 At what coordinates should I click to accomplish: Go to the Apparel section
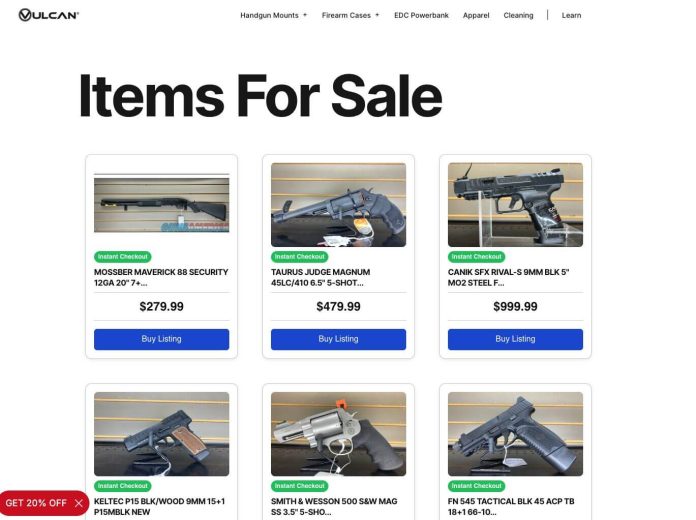[x=476, y=15]
